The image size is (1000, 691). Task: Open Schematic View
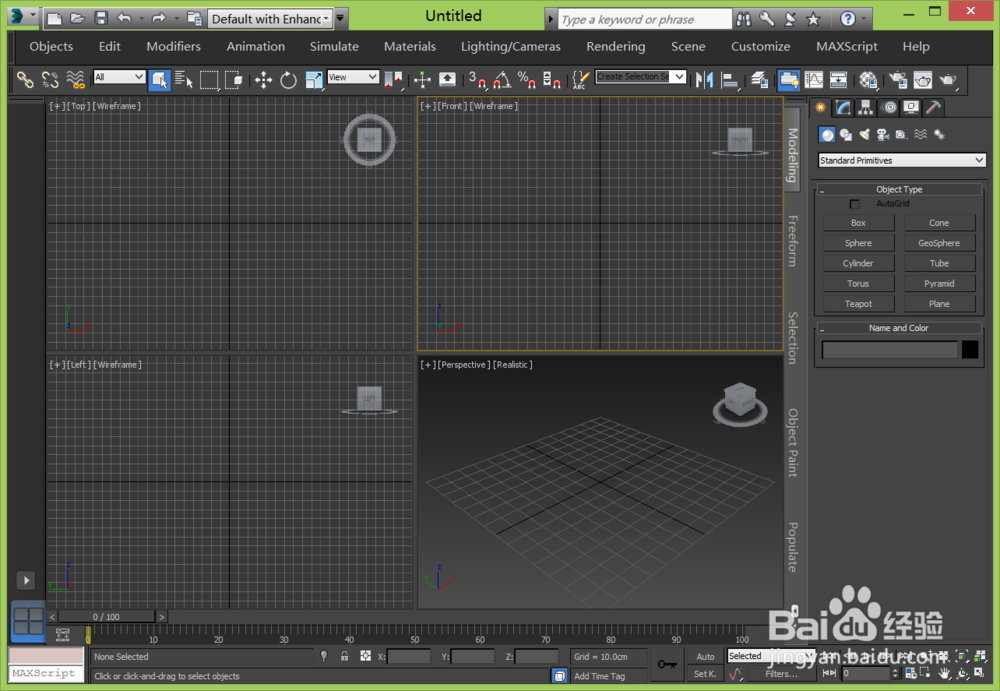pos(839,80)
